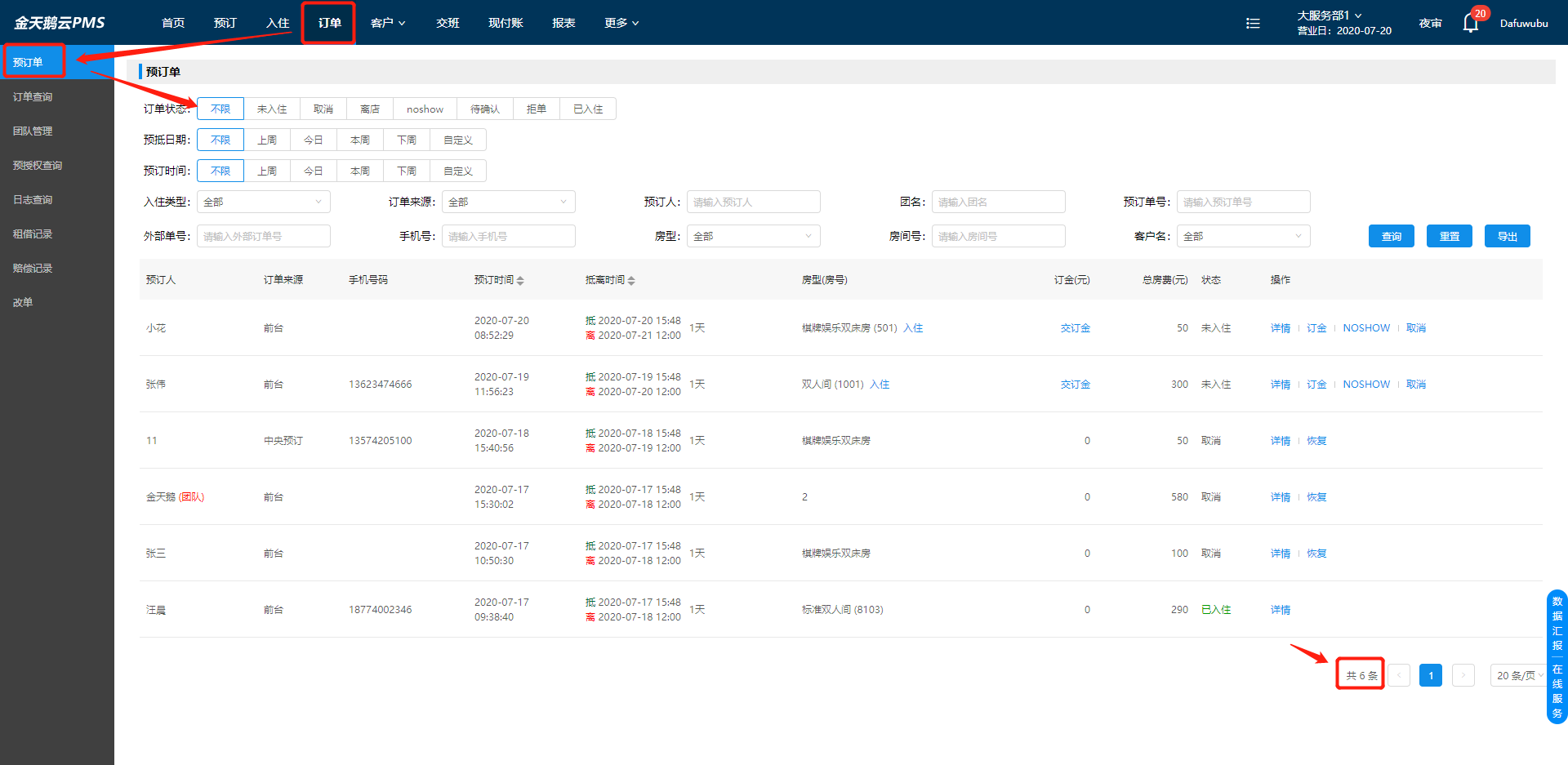Click the 金天鹅云PMS logo
The height and width of the screenshot is (765, 1568).
[60, 23]
